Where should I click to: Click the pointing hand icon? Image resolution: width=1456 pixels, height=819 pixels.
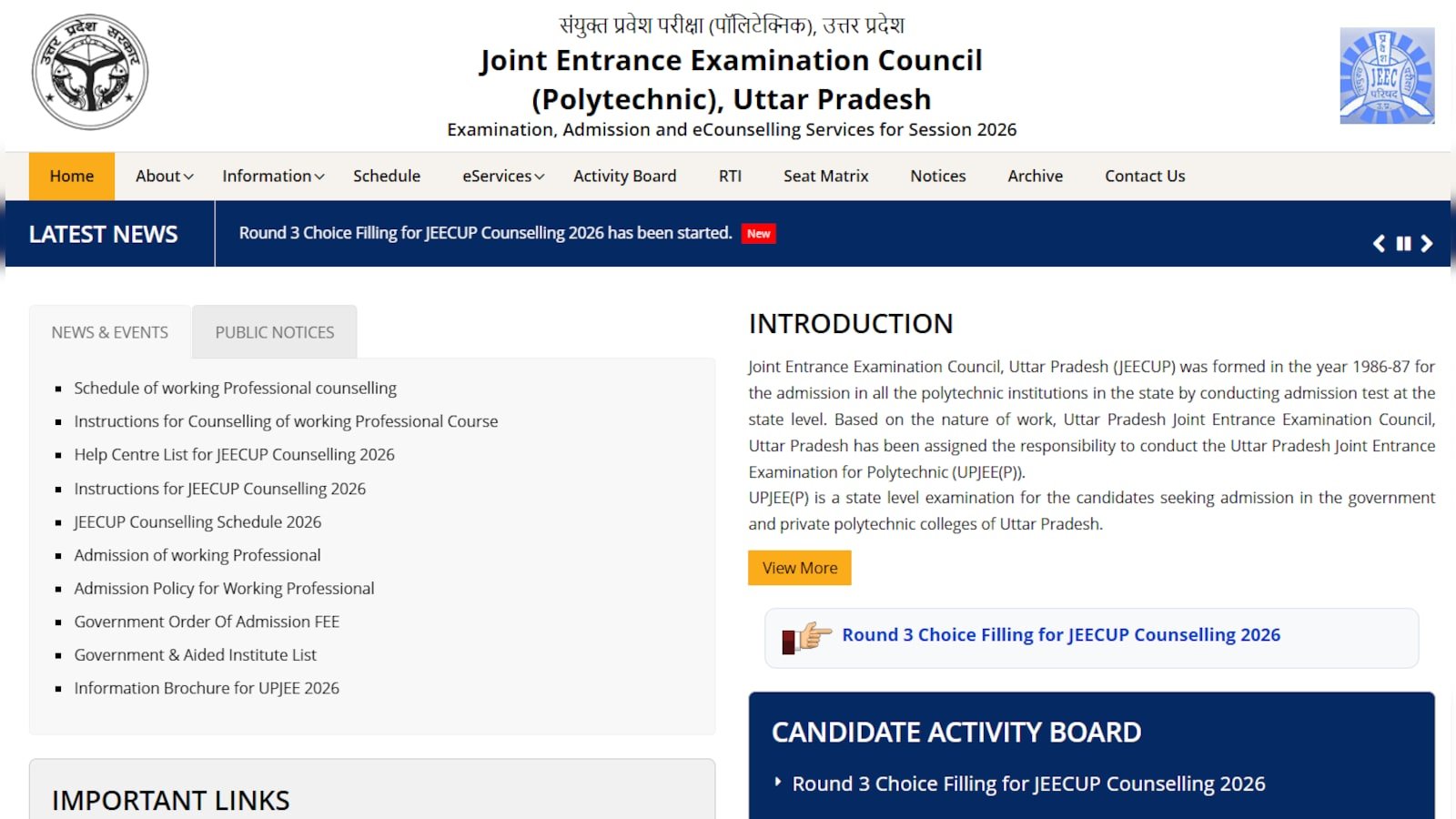[x=806, y=637]
